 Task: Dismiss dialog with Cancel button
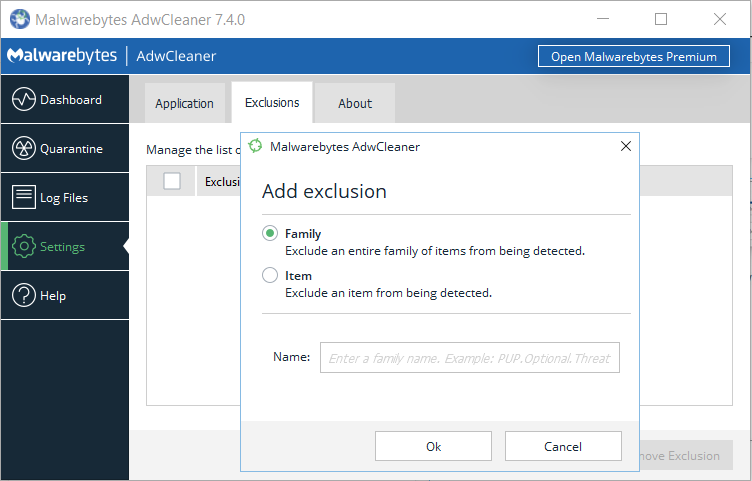[x=563, y=446]
